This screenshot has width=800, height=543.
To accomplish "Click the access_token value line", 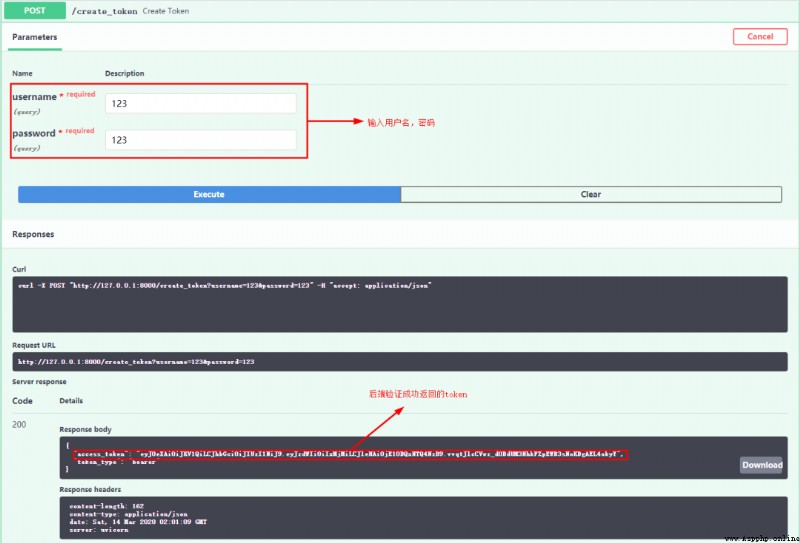I will pos(350,454).
